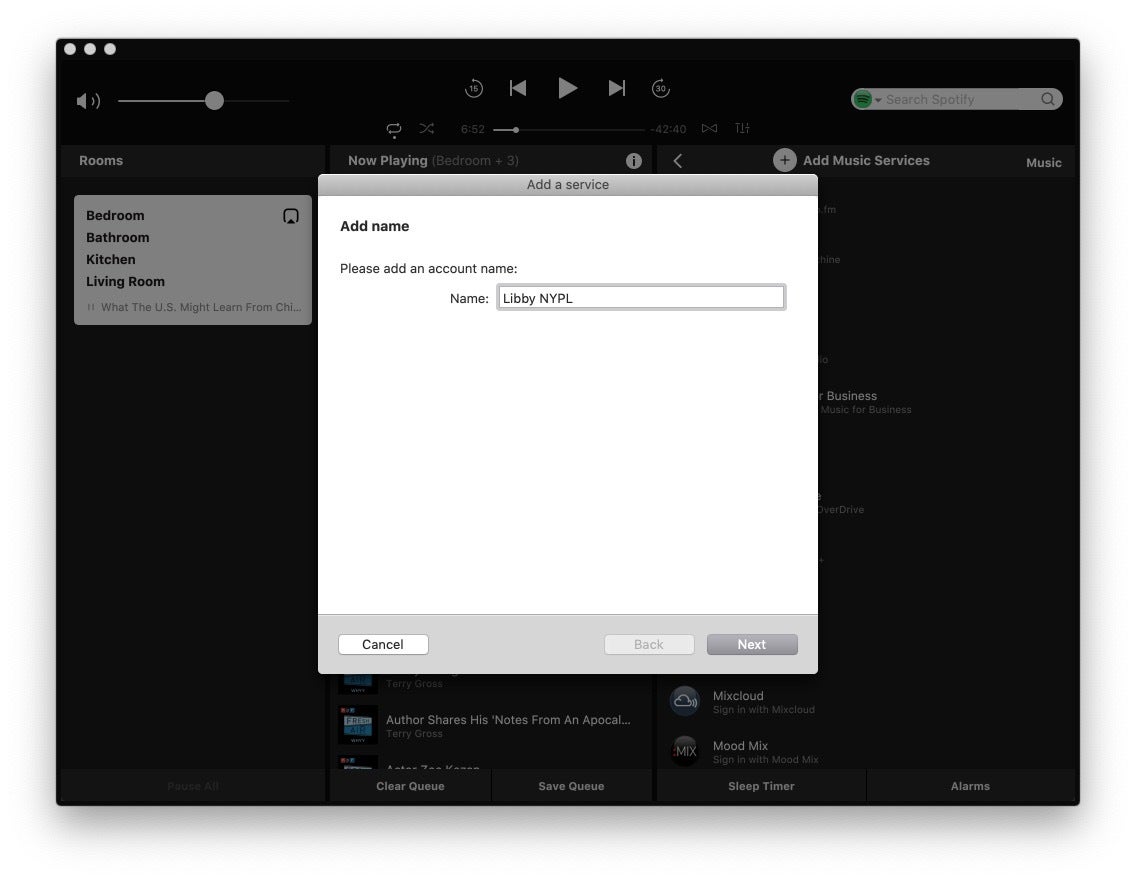Screen dimensions: 1136x880
Task: Open the Alarms panel
Action: pos(970,786)
